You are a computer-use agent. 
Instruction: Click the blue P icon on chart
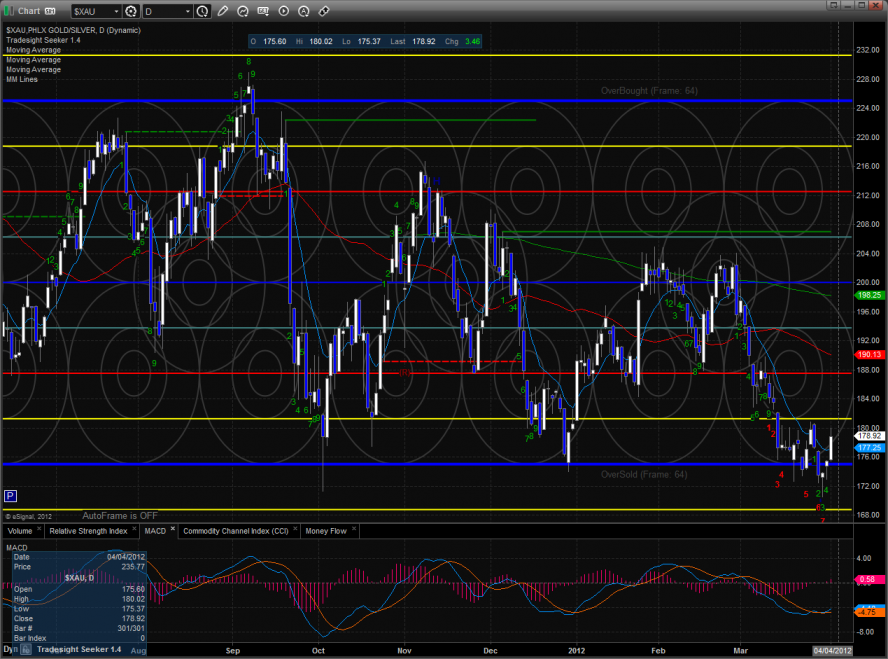click(x=10, y=495)
